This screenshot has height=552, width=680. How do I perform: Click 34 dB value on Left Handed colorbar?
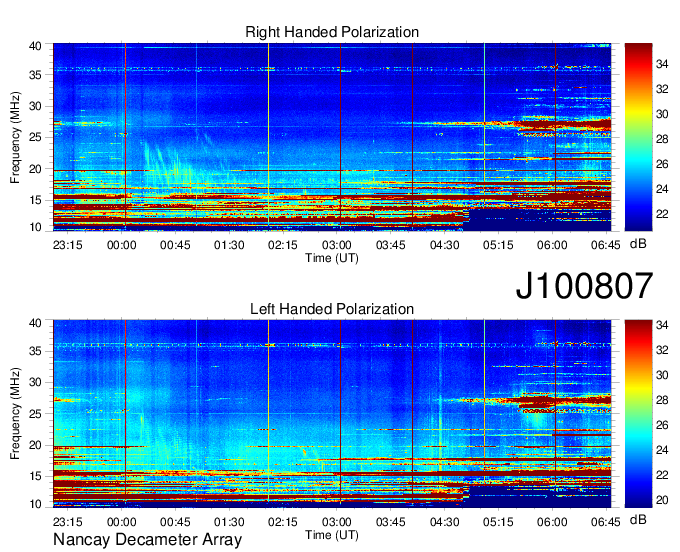point(662,325)
